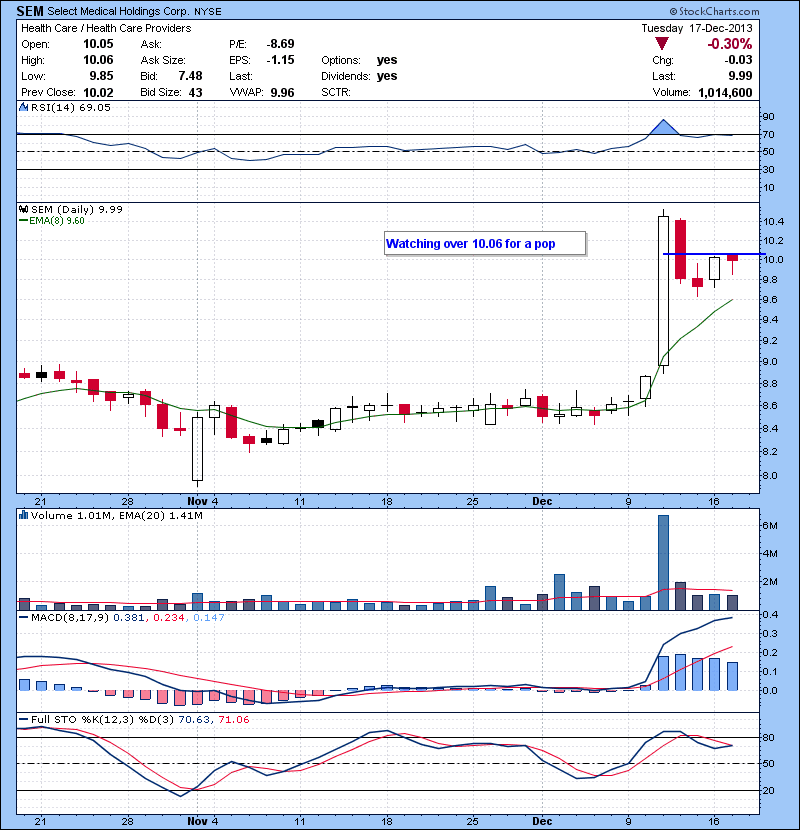Viewport: 800px width, 830px height.
Task: Click the long white candle reaching 8.0
Action: coord(197,448)
